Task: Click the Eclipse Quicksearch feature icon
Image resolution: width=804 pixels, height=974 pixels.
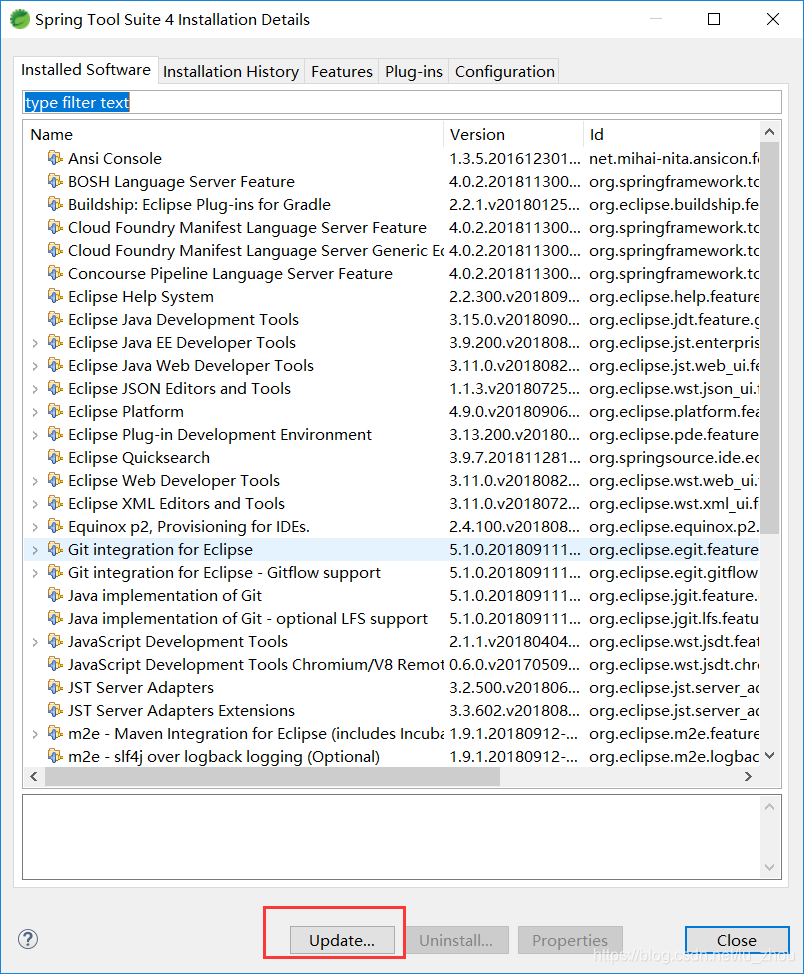Action: click(x=55, y=457)
